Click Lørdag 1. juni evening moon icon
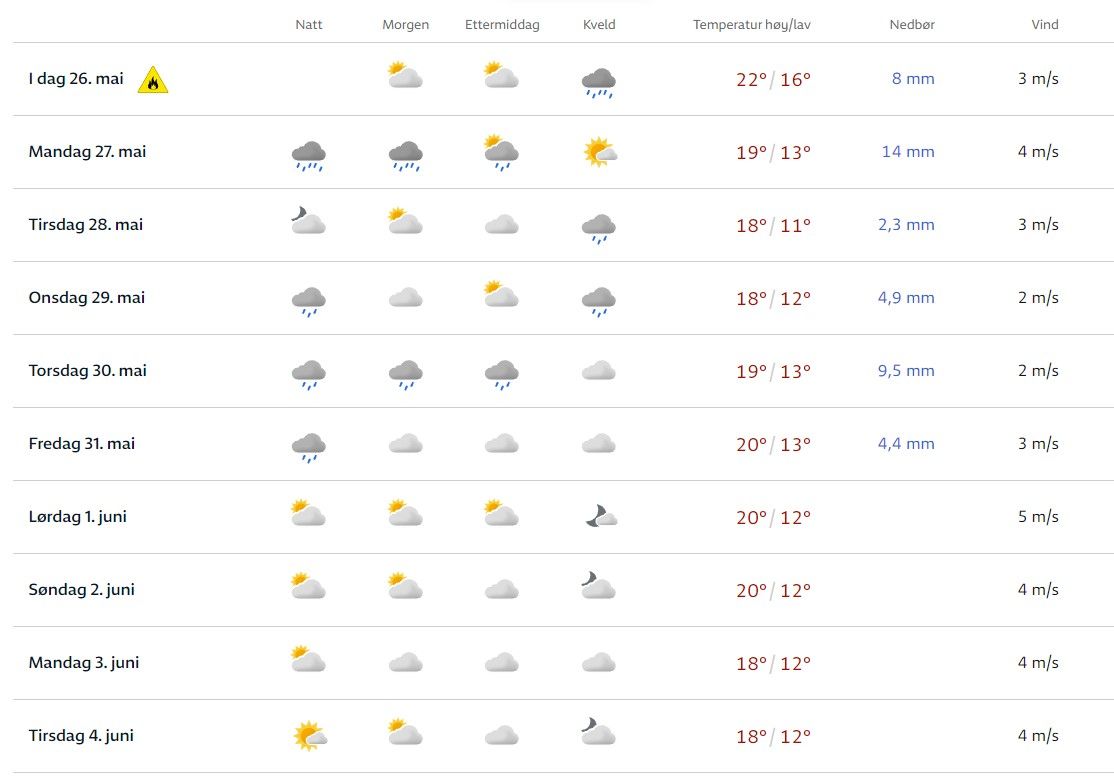 (600, 516)
